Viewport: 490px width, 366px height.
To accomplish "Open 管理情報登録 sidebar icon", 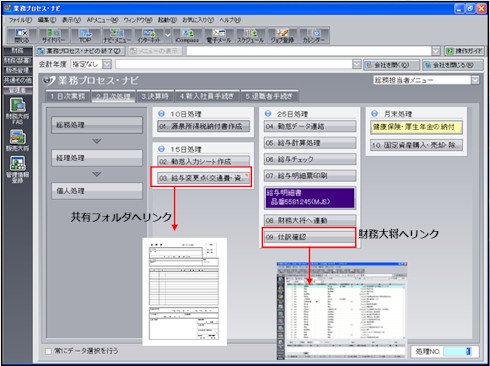I will pyautogui.click(x=17, y=169).
